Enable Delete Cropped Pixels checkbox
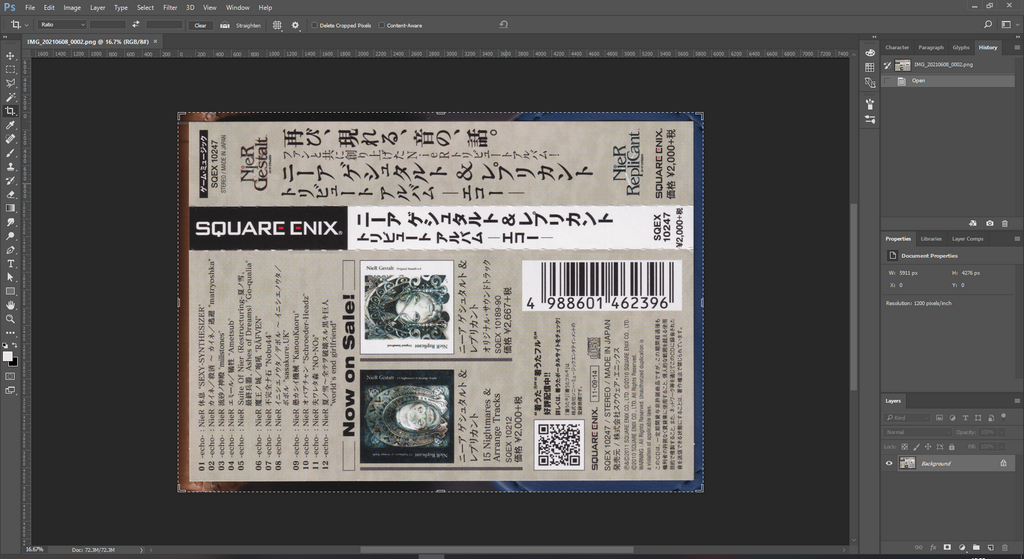This screenshot has width=1024, height=559. point(314,25)
